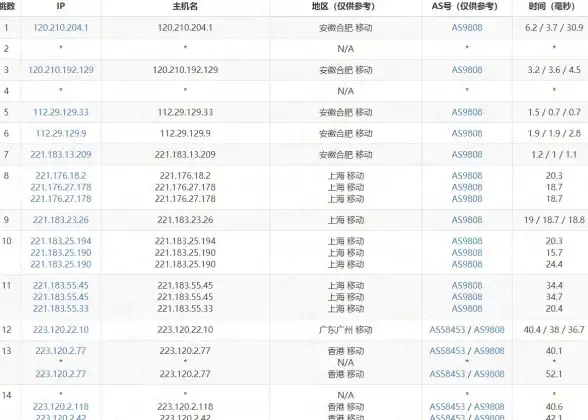Open IP link 223.120.22.10 in hop 12
588x420 pixels.
[x=61, y=330]
